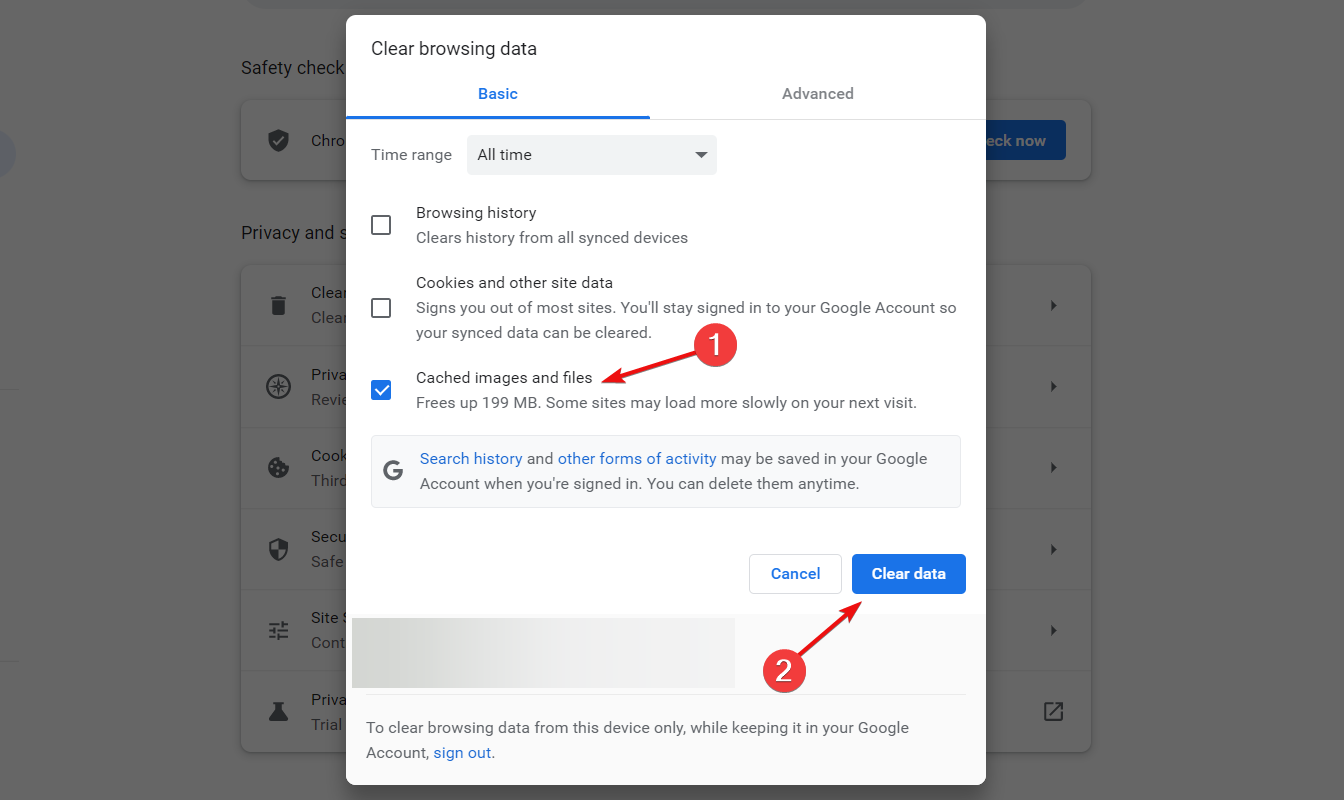1344x800 pixels.
Task: Click the 'Clear browsing data' dialog title
Action: (x=454, y=48)
